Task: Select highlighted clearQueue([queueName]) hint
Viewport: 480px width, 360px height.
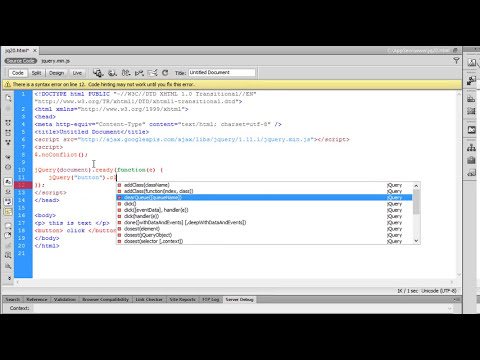Action: click(x=264, y=197)
